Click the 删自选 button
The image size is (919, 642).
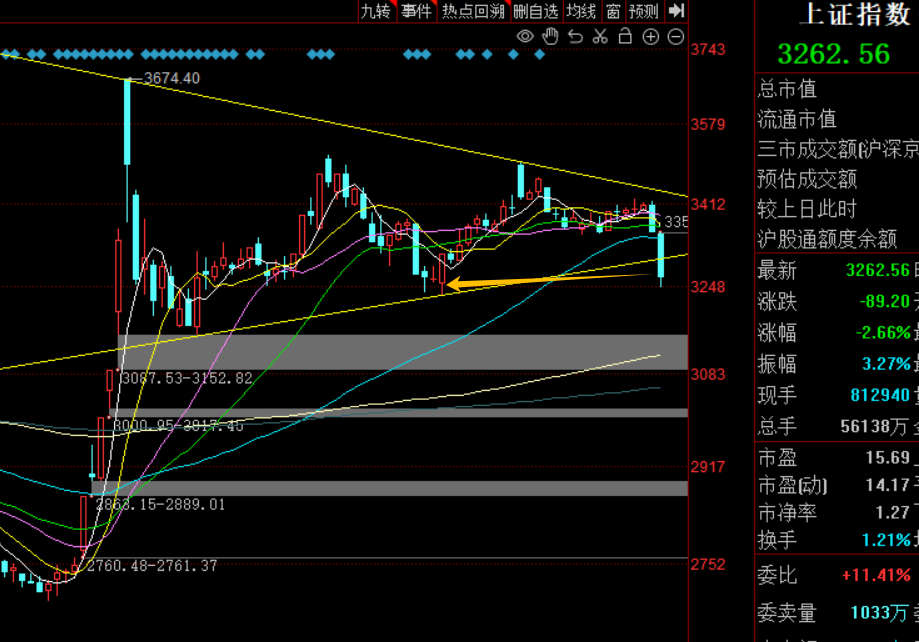click(536, 11)
